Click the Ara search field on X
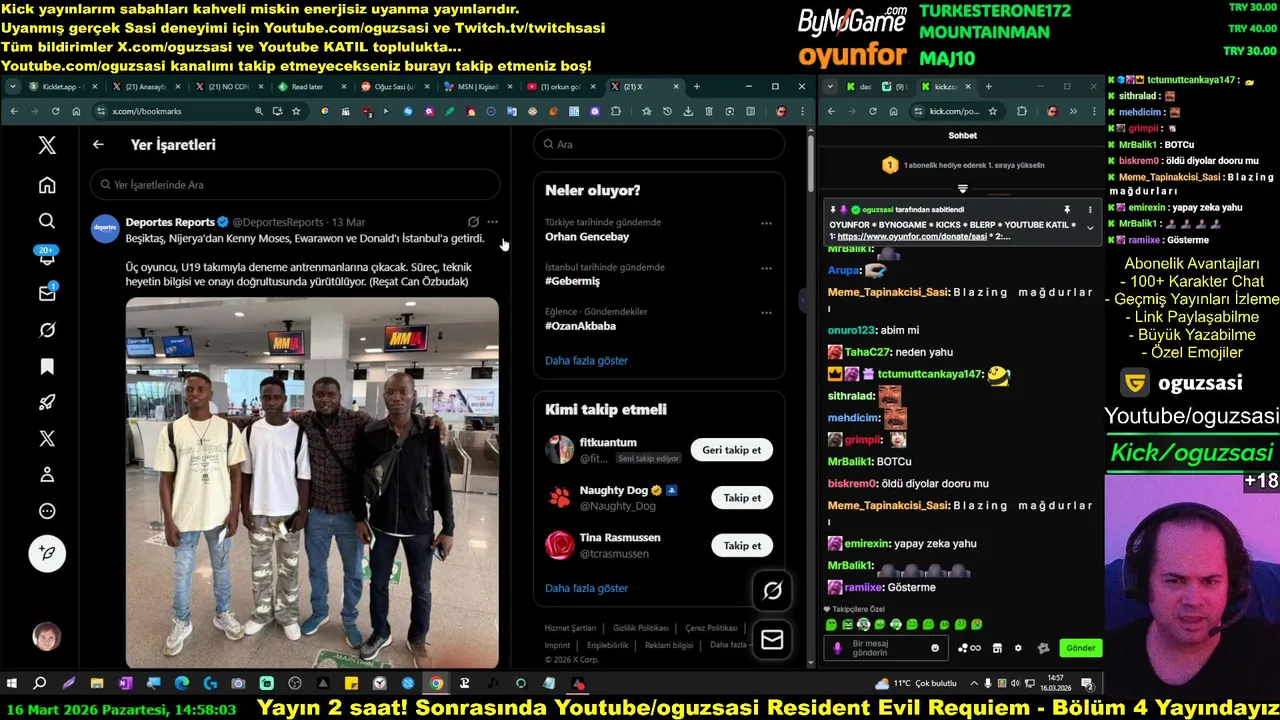This screenshot has width=1280, height=720. point(659,144)
